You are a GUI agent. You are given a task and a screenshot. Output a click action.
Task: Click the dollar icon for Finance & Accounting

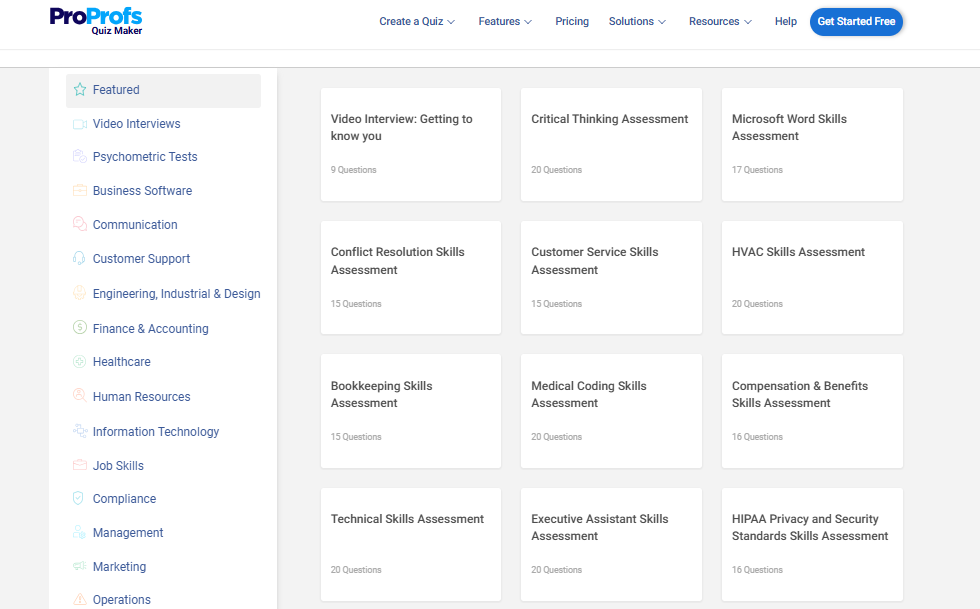pyautogui.click(x=80, y=328)
